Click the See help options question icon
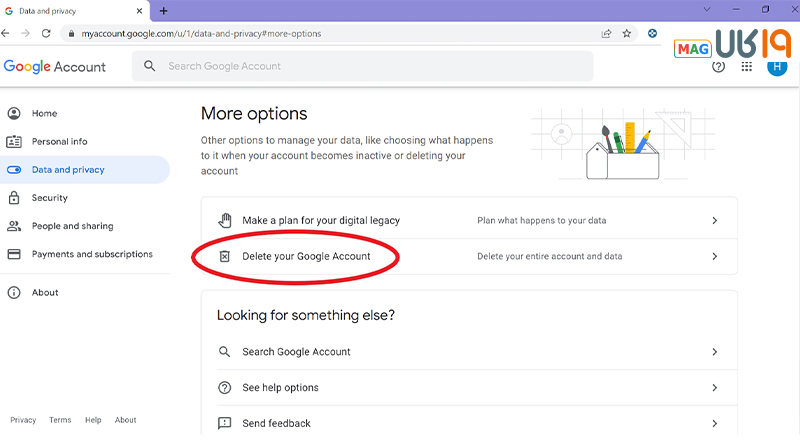The image size is (800, 444). [224, 387]
